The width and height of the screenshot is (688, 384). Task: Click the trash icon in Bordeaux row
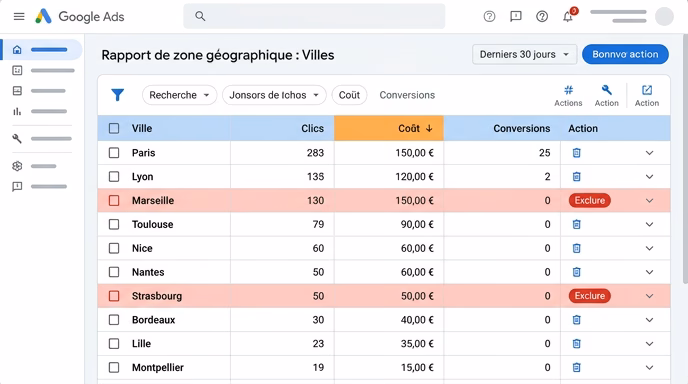(577, 320)
